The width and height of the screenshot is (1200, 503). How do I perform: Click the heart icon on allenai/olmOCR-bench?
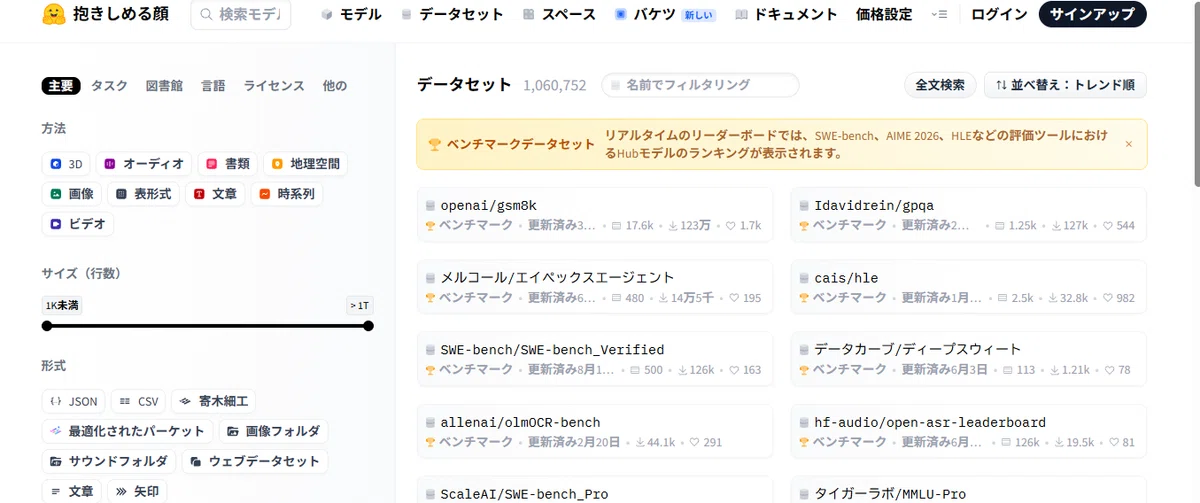(693, 442)
